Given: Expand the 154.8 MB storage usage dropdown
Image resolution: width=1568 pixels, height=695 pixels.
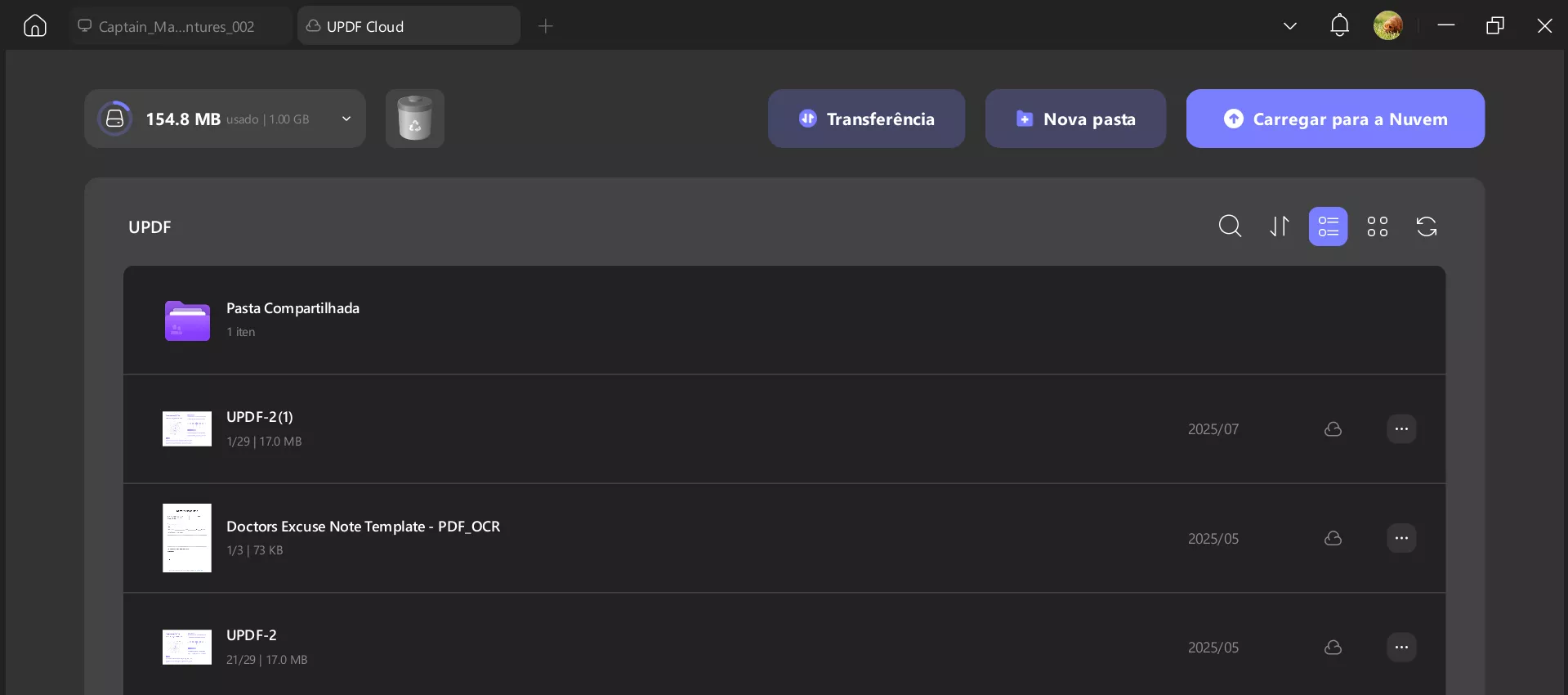Looking at the screenshot, I should (346, 119).
